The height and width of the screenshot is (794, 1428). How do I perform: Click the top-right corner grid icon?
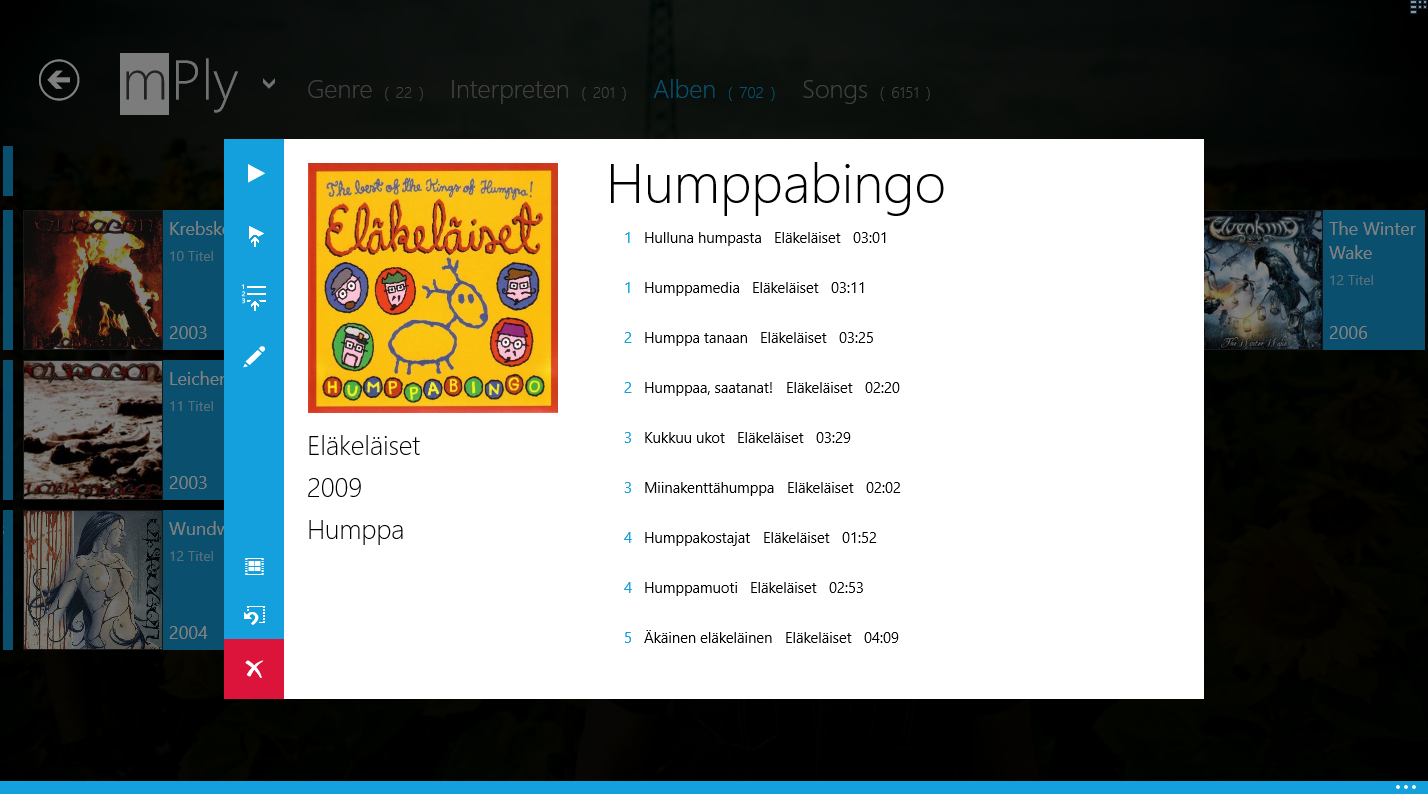point(1416,7)
